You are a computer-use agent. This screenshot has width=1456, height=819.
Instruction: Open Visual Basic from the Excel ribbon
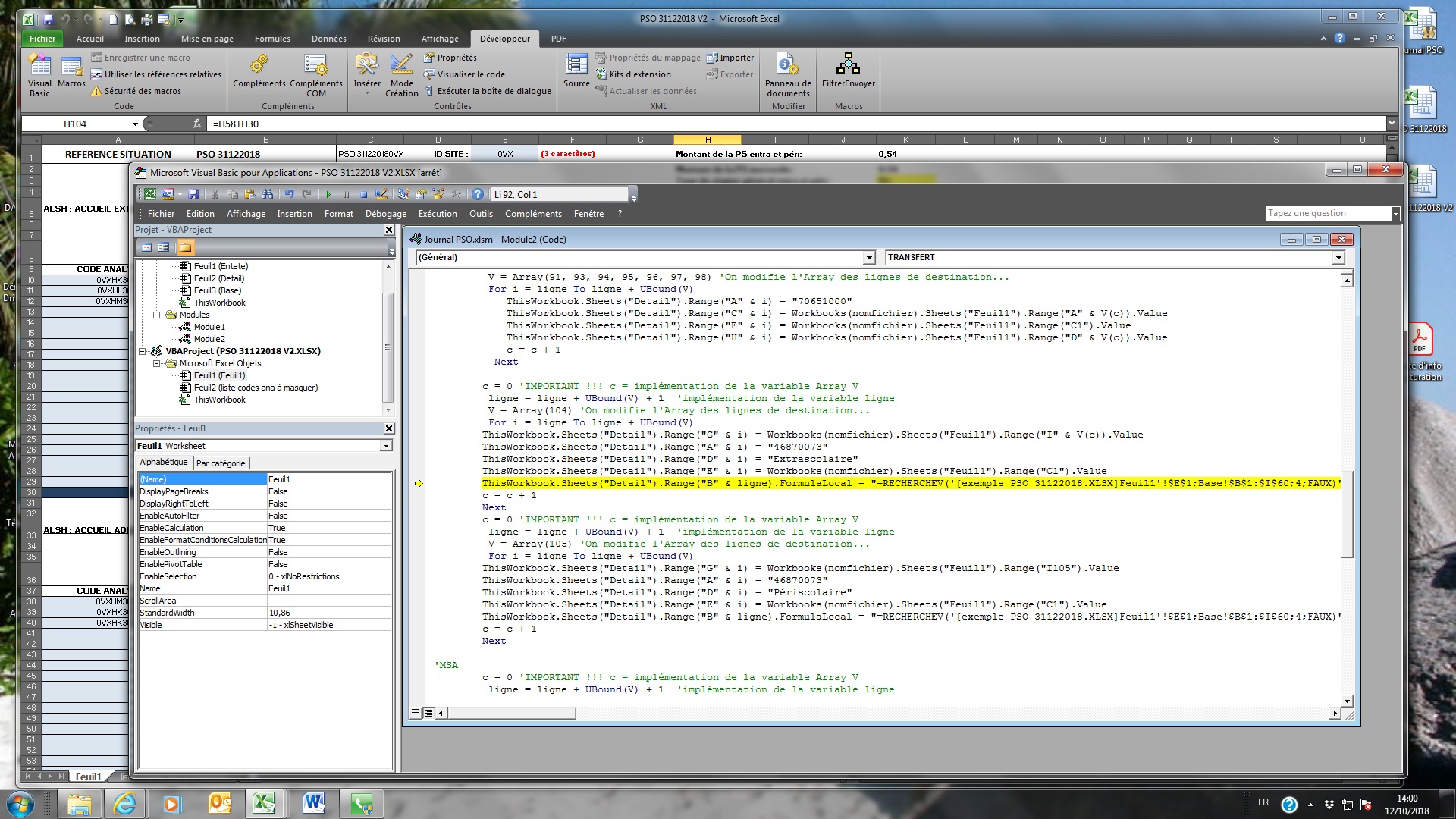coord(39,76)
